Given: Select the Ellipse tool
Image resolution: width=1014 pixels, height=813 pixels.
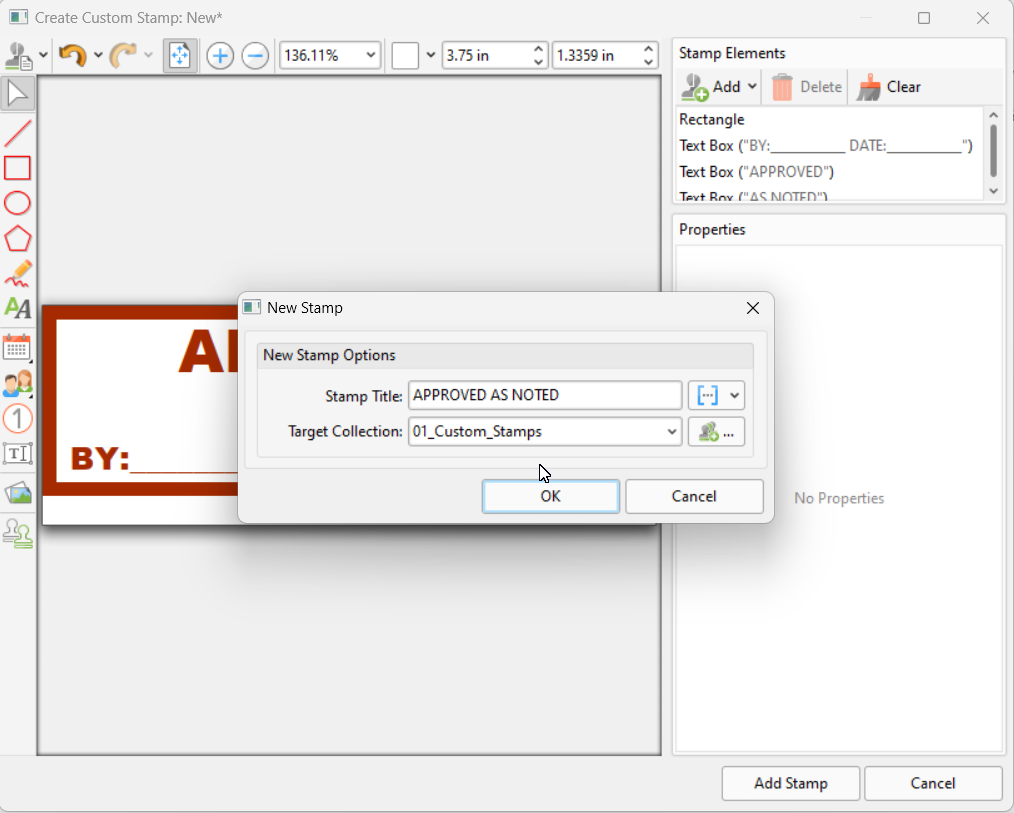Looking at the screenshot, I should pos(17,203).
